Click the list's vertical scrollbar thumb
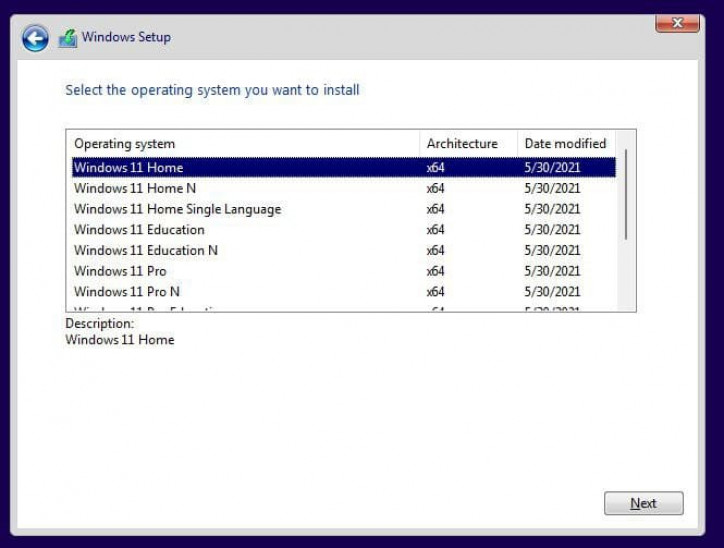The height and width of the screenshot is (548, 724). 626,194
